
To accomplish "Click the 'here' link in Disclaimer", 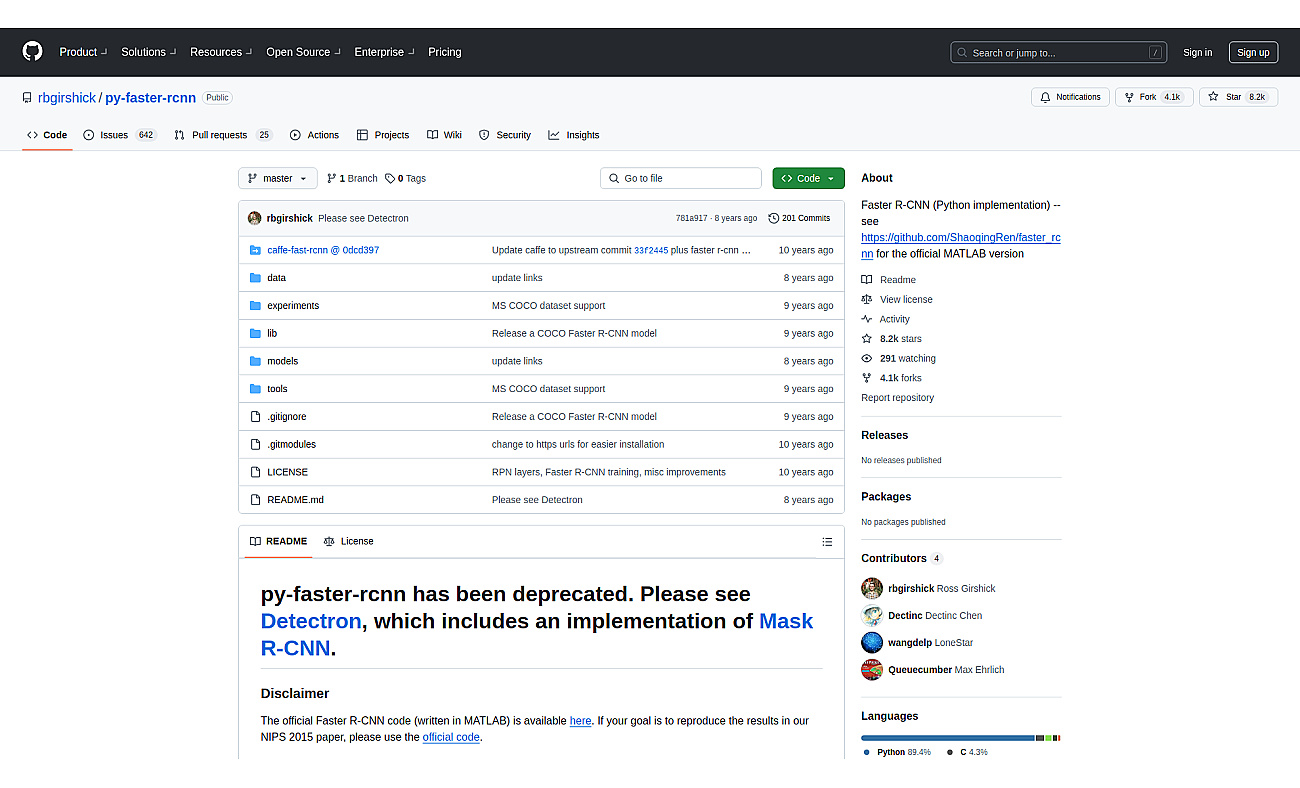I will click(581, 721).
